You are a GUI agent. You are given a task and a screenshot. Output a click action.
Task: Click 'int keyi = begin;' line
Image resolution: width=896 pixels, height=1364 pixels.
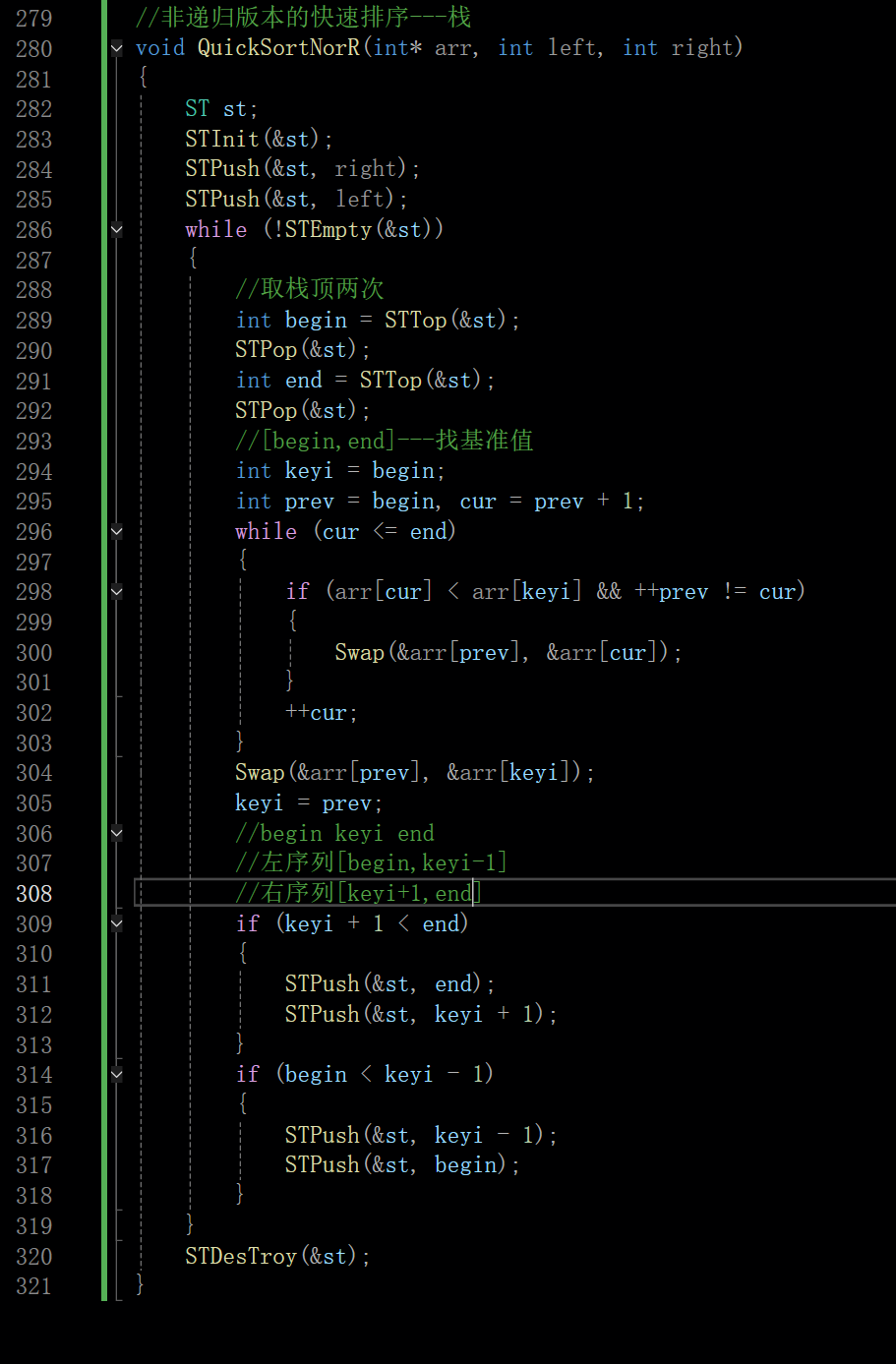click(x=340, y=471)
